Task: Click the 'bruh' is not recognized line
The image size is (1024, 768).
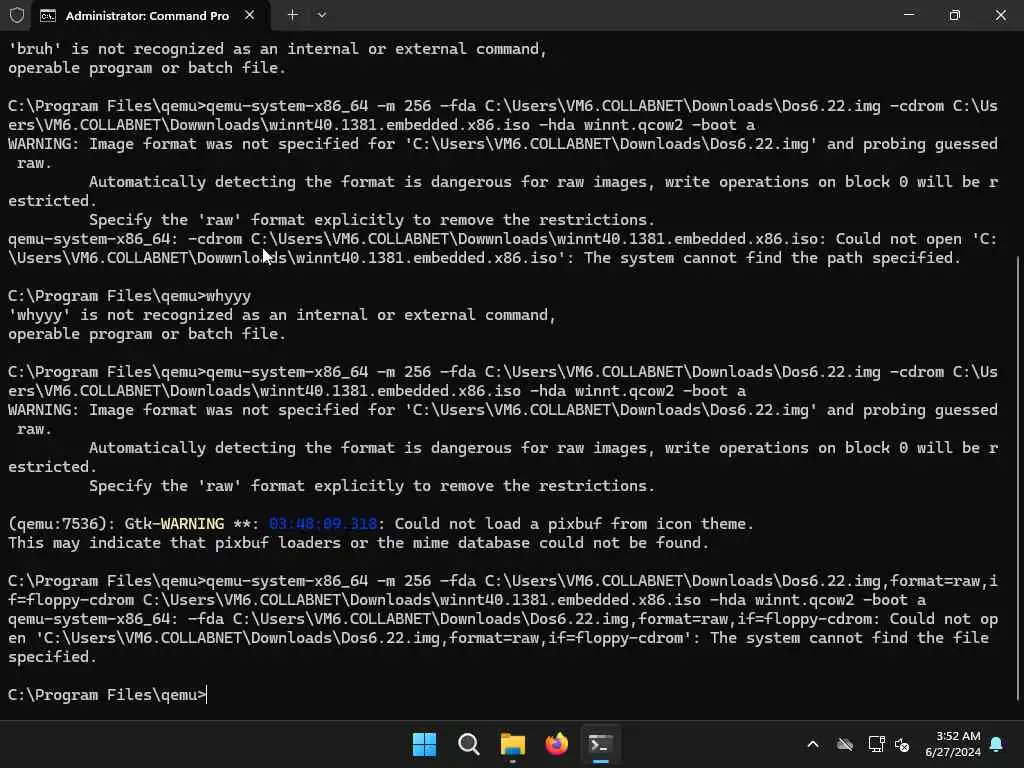Action: tap(278, 49)
